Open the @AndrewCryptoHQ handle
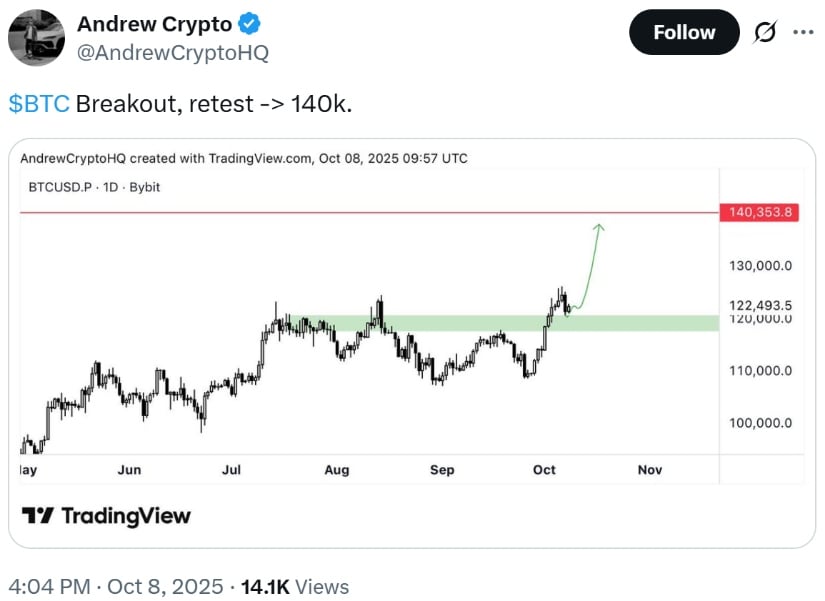Viewport: 825px width, 601px height. click(x=173, y=53)
